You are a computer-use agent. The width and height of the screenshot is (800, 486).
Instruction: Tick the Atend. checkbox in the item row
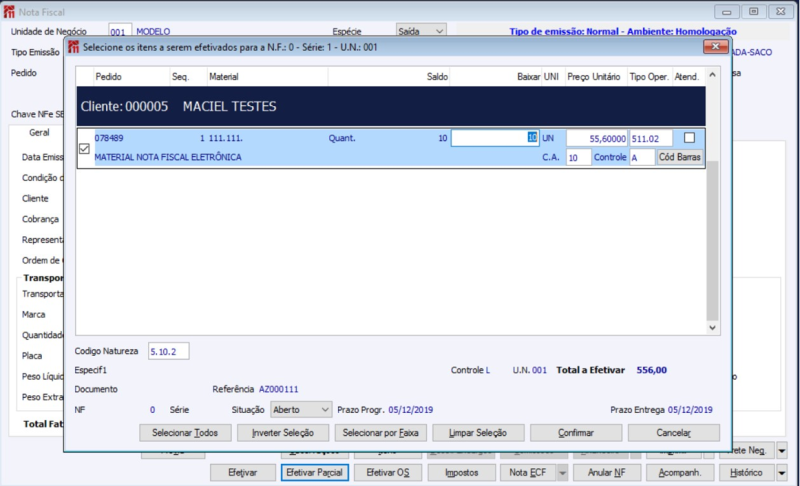point(689,138)
